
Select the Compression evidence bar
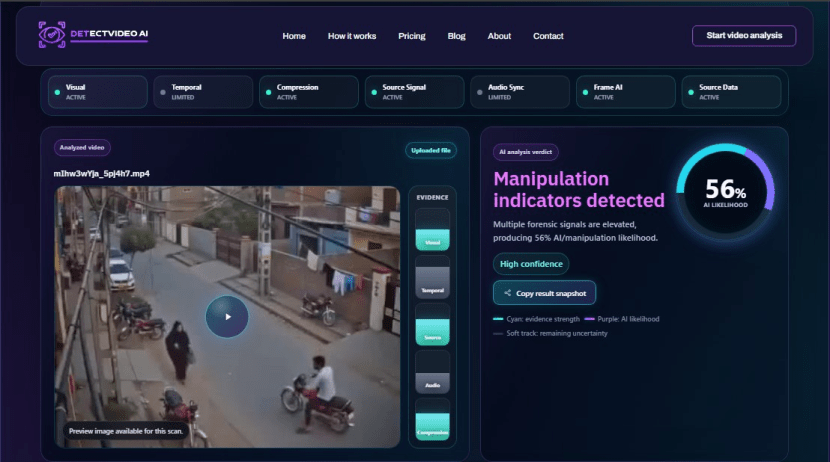[432, 420]
